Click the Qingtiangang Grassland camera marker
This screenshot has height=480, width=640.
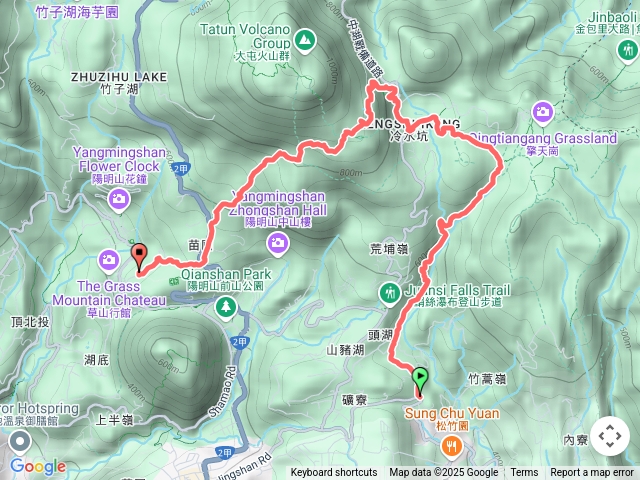[x=543, y=113]
